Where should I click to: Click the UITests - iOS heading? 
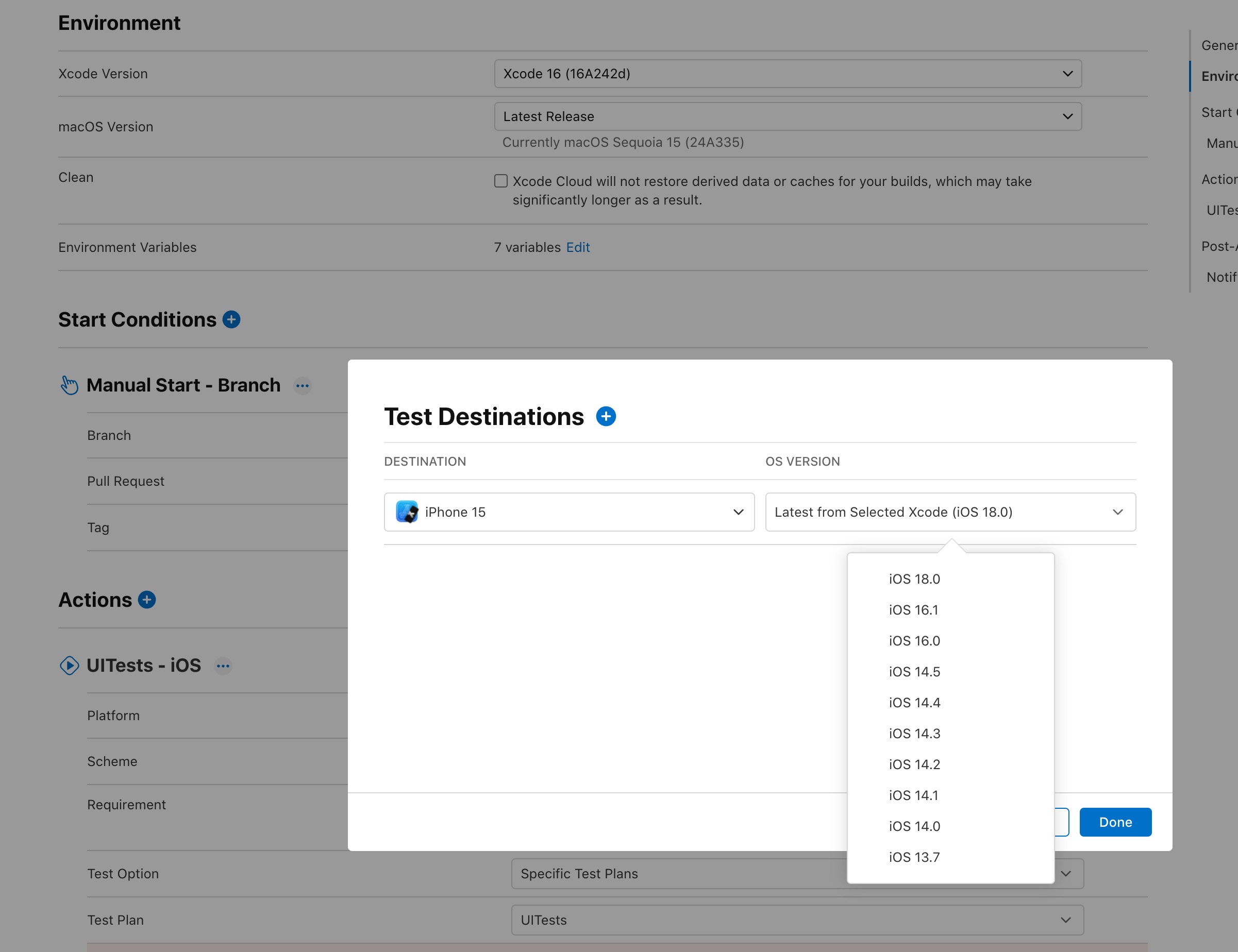click(143, 665)
